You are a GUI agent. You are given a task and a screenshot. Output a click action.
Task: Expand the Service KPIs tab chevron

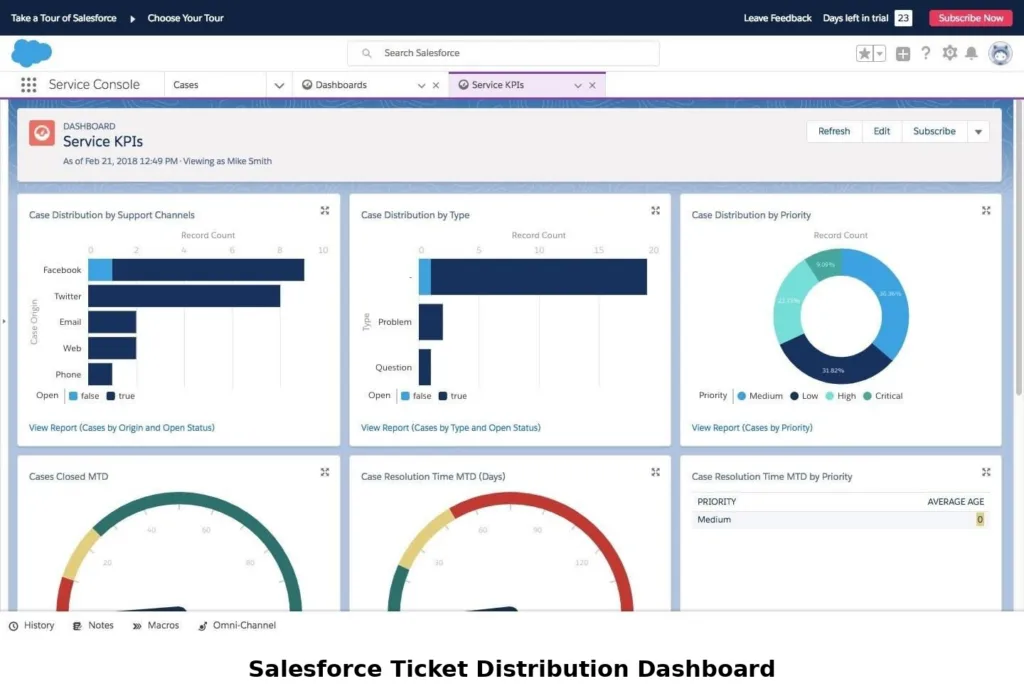[x=578, y=86]
